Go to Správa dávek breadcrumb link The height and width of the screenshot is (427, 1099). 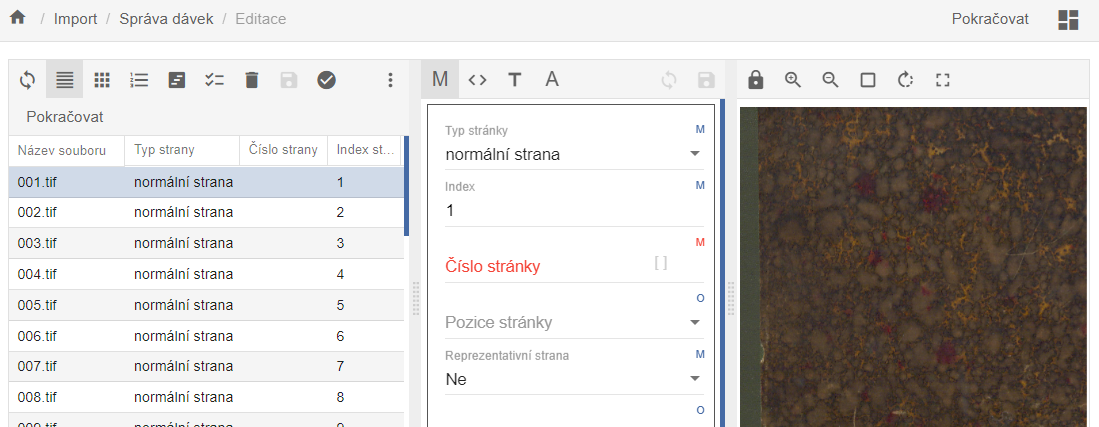pos(166,19)
